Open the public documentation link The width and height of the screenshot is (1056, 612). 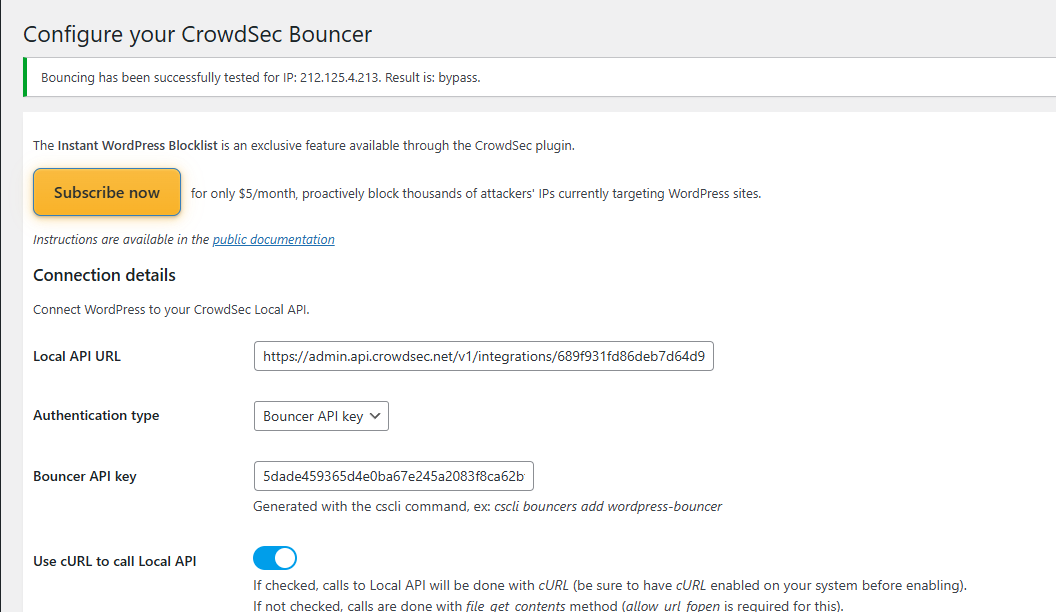tap(273, 240)
